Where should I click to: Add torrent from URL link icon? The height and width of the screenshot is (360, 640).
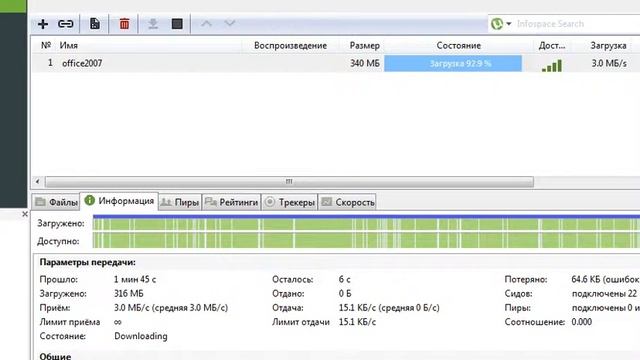coord(65,24)
